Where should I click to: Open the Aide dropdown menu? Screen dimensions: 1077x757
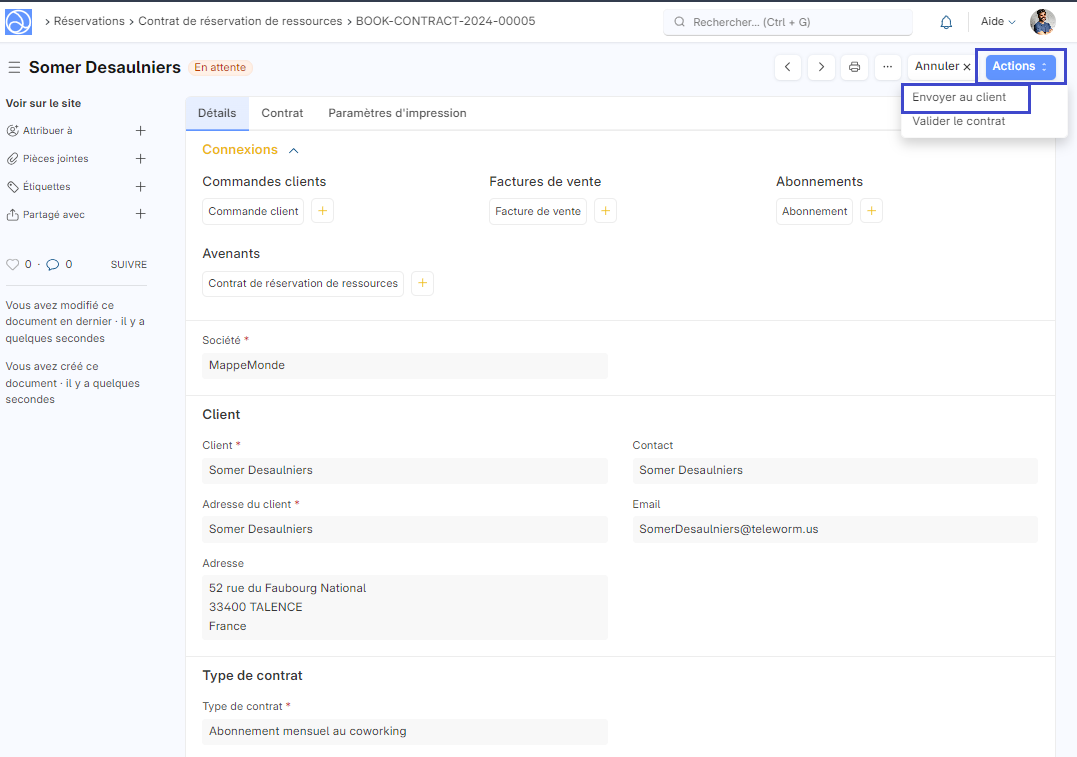pos(997,22)
